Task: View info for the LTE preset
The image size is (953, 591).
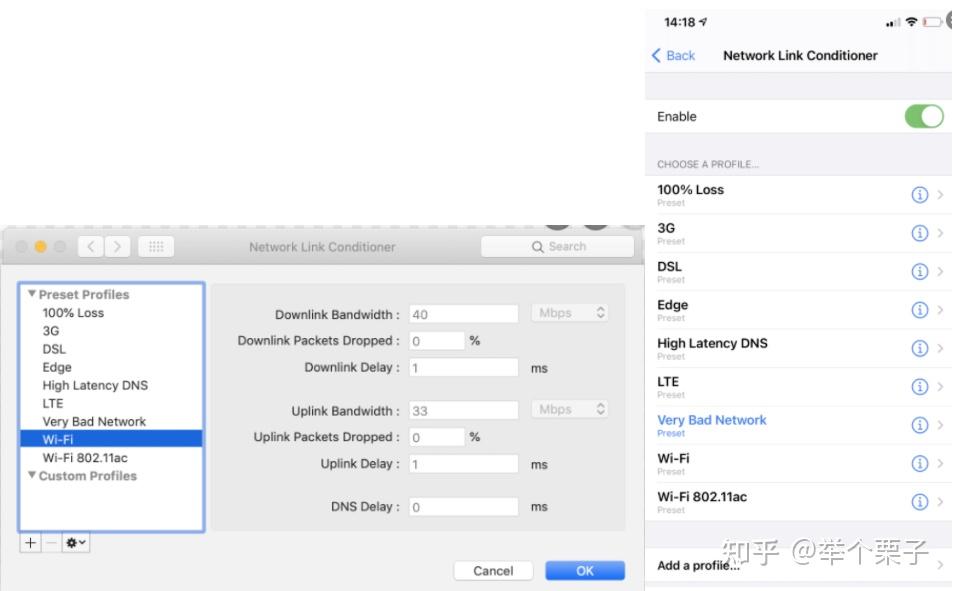Action: tap(920, 387)
